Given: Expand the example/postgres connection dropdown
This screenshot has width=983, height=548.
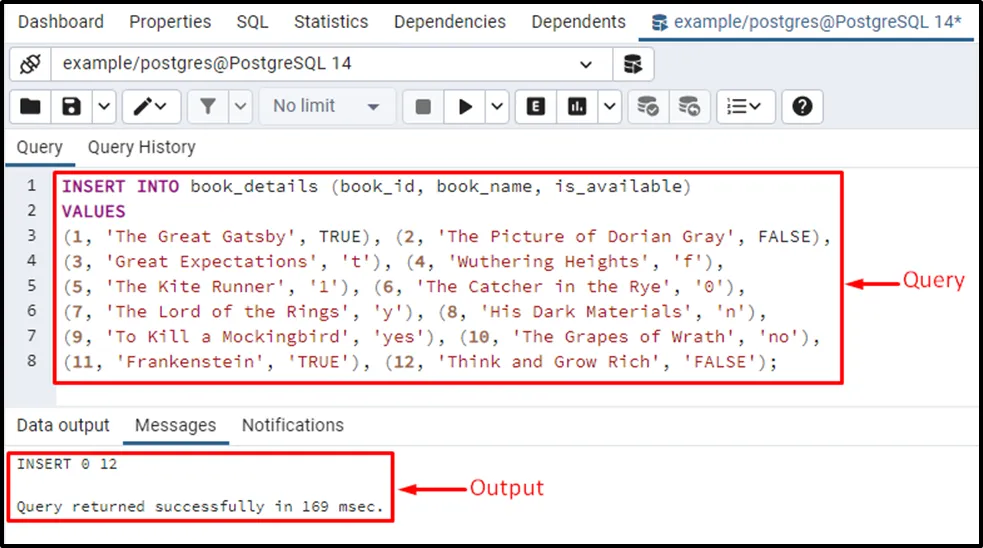Looking at the screenshot, I should click(x=586, y=64).
